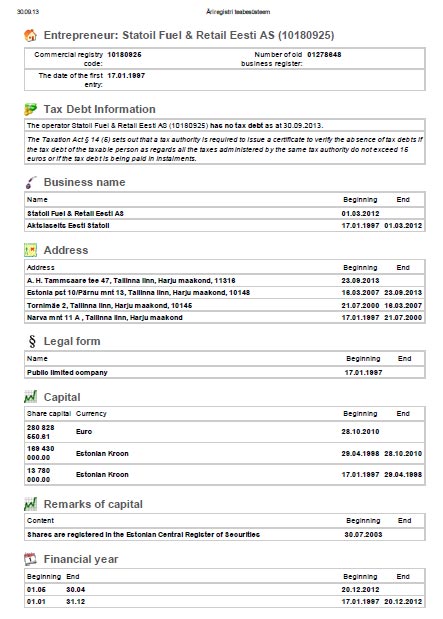Viewport: 443px width, 619px height.
Task: Click the paragraph symbol beside Legal form
Action: click(32, 341)
